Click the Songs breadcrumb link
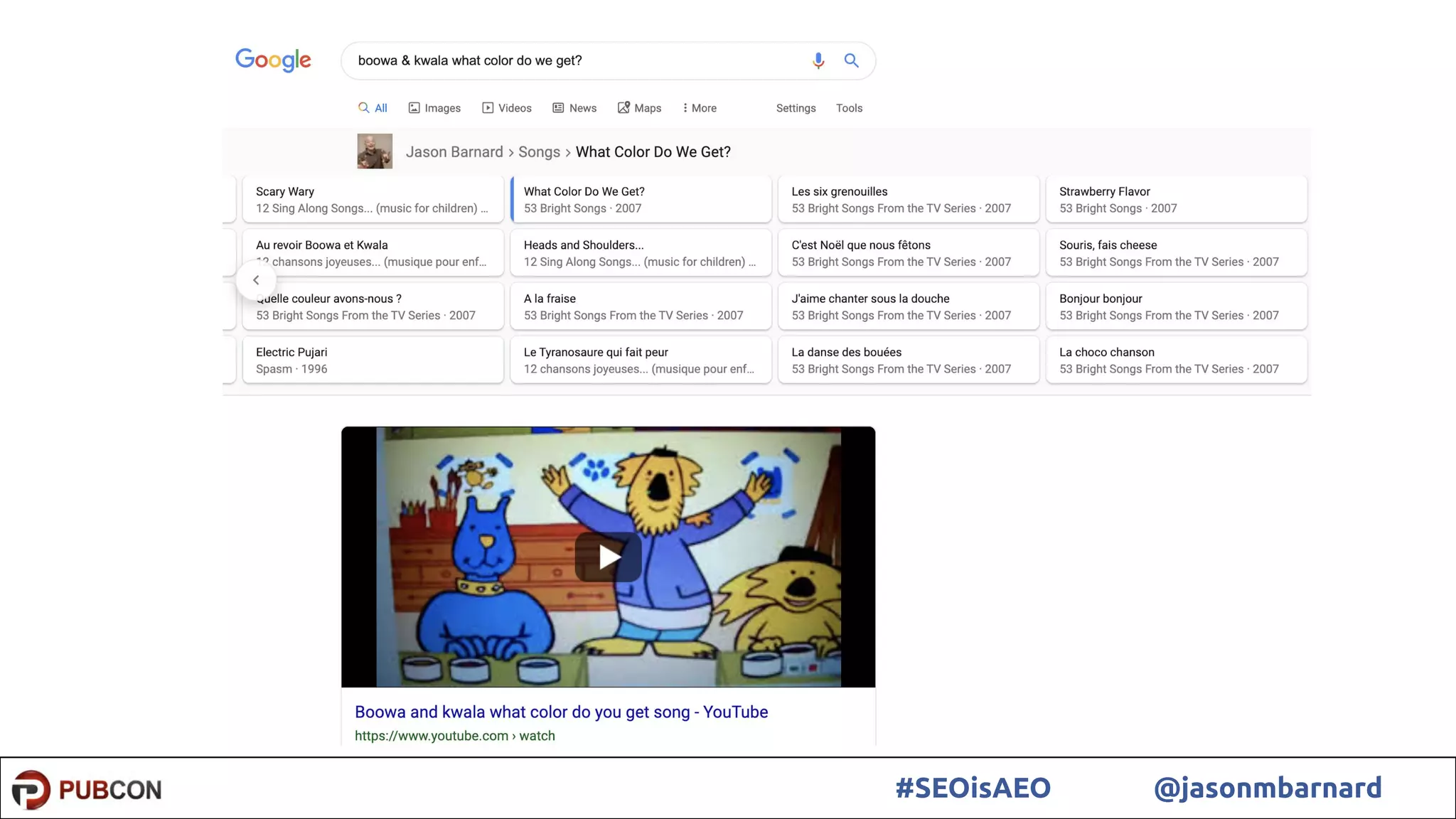Image resolution: width=1456 pixels, height=819 pixels. 539,152
